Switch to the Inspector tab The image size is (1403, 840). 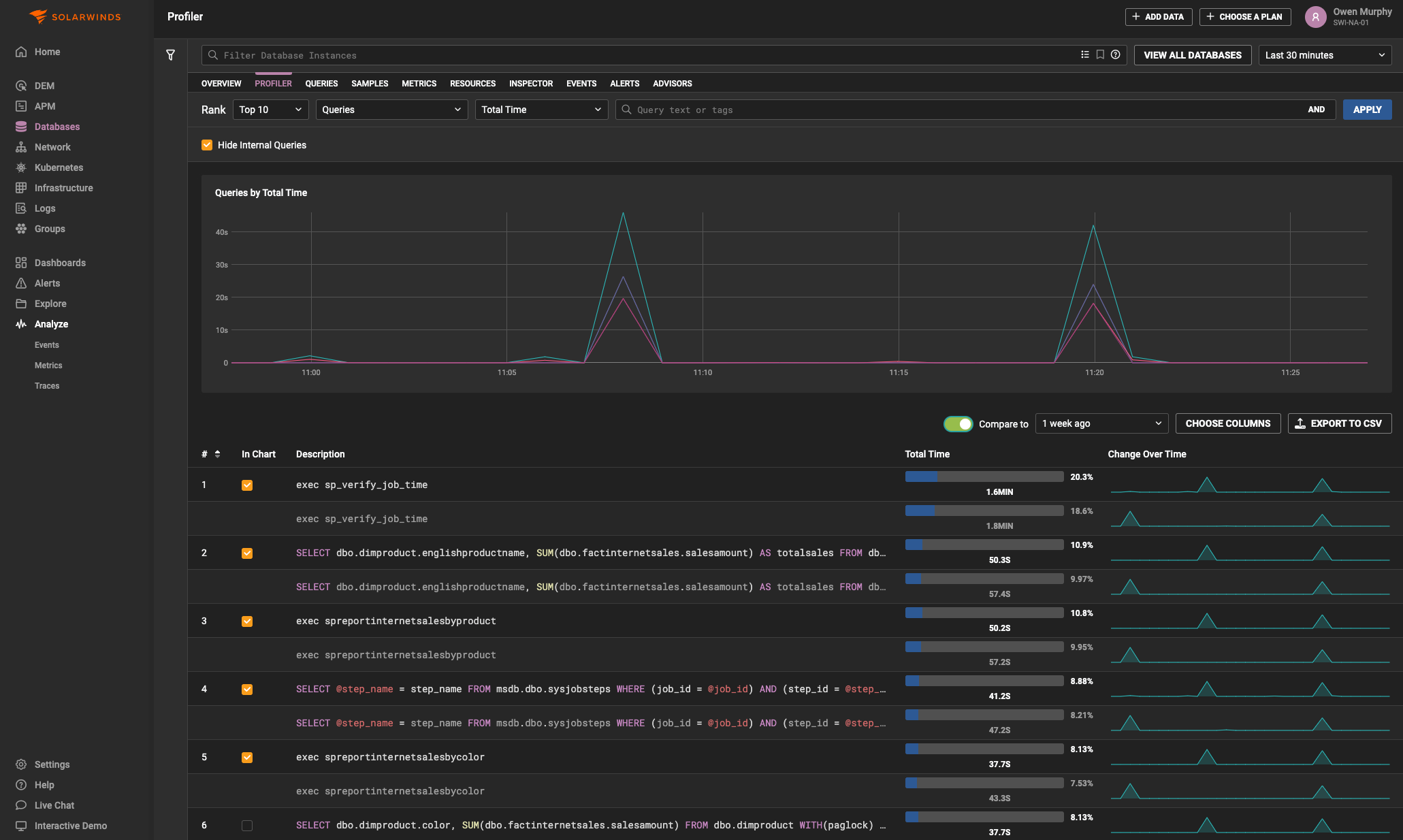pyautogui.click(x=530, y=83)
